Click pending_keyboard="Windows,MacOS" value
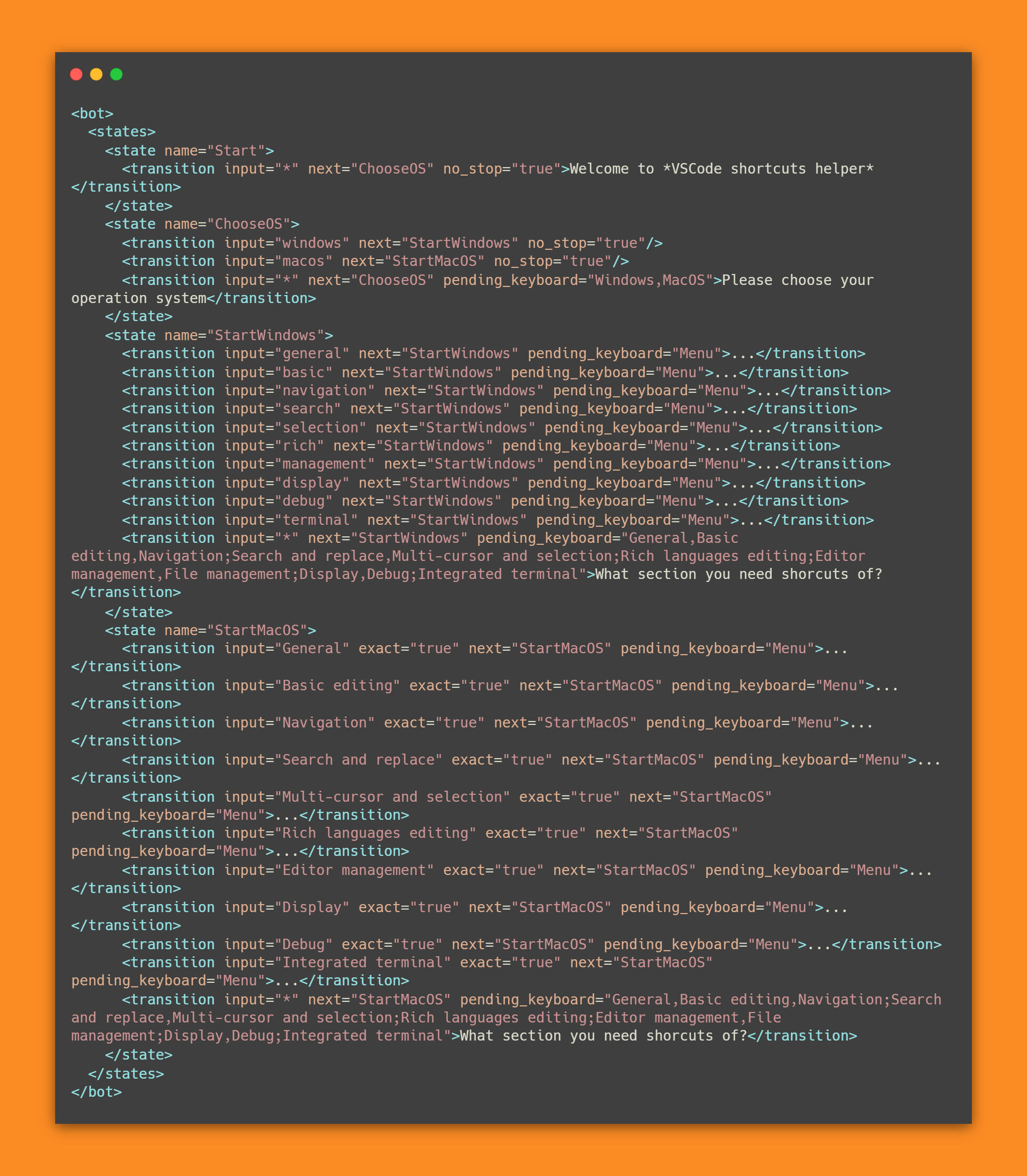Screen dimensions: 1027x1176 578,280
